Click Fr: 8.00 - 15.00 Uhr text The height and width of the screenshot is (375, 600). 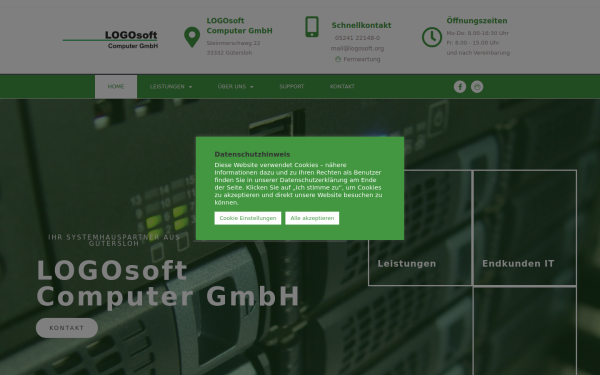click(x=473, y=43)
